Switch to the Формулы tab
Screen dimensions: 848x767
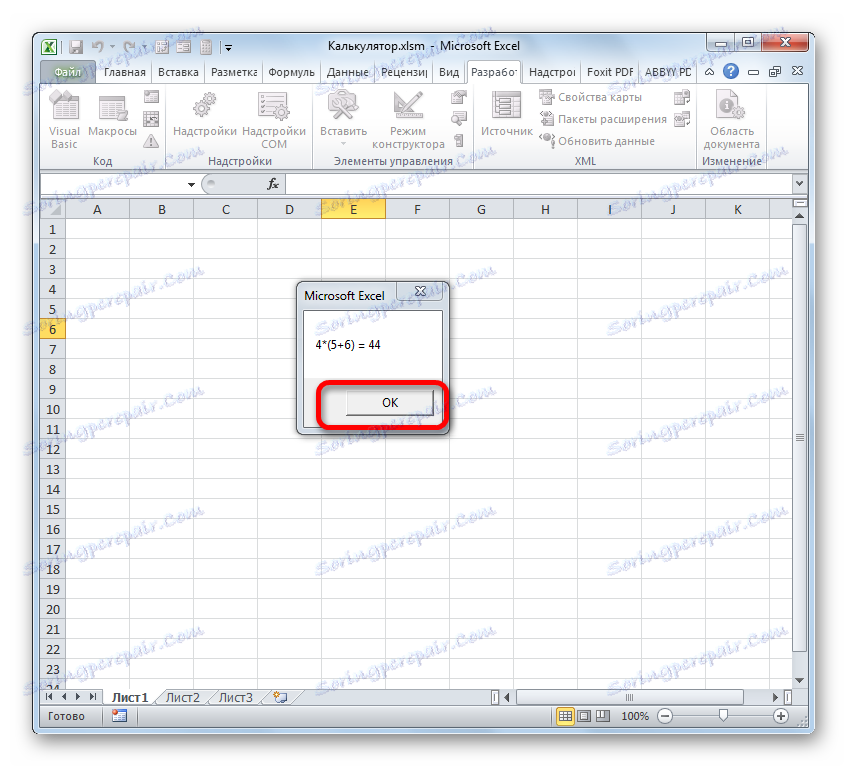(x=292, y=72)
